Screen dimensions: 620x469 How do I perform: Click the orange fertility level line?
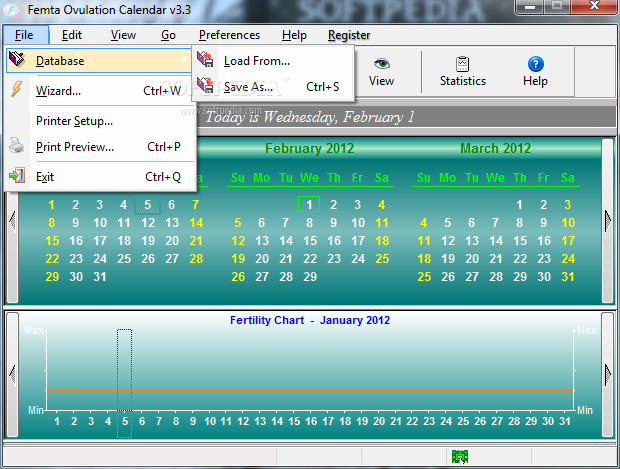point(310,391)
